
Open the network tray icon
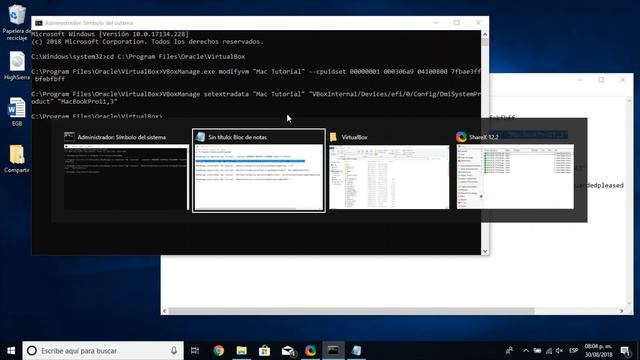549,351
